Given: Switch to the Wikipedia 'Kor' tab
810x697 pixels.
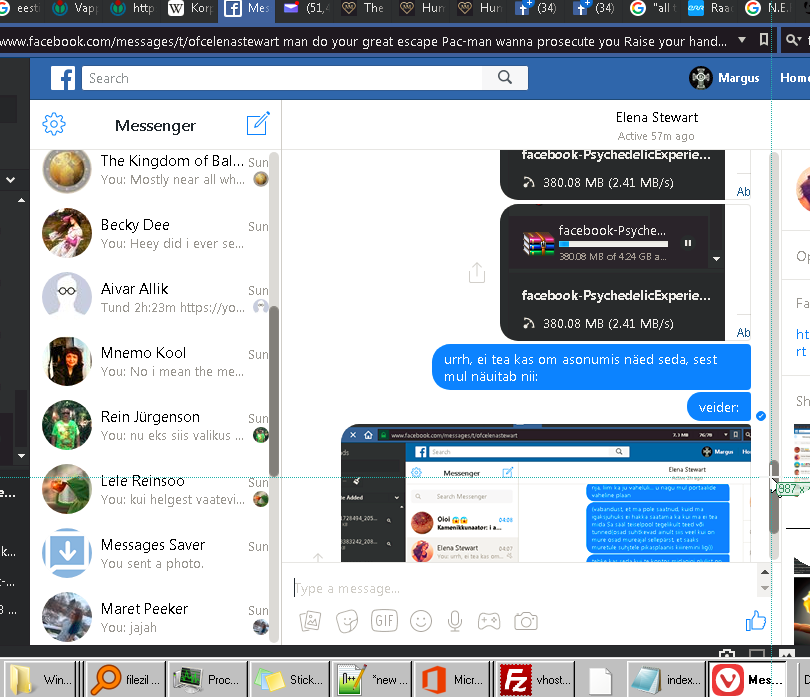Looking at the screenshot, I should 190,8.
